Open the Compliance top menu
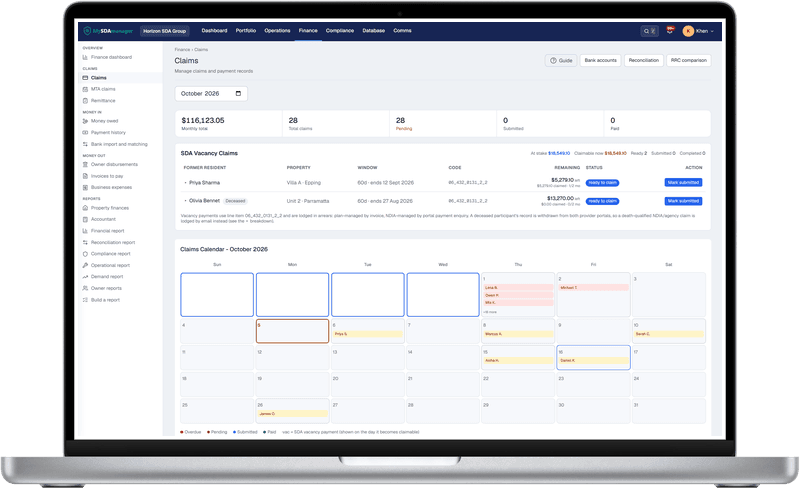Viewport: 800px width, 489px height. click(340, 31)
